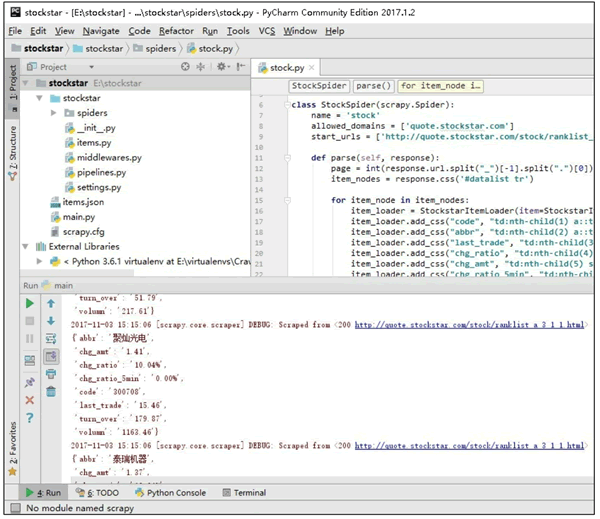Hide Project panel with the hide icon

point(241,67)
